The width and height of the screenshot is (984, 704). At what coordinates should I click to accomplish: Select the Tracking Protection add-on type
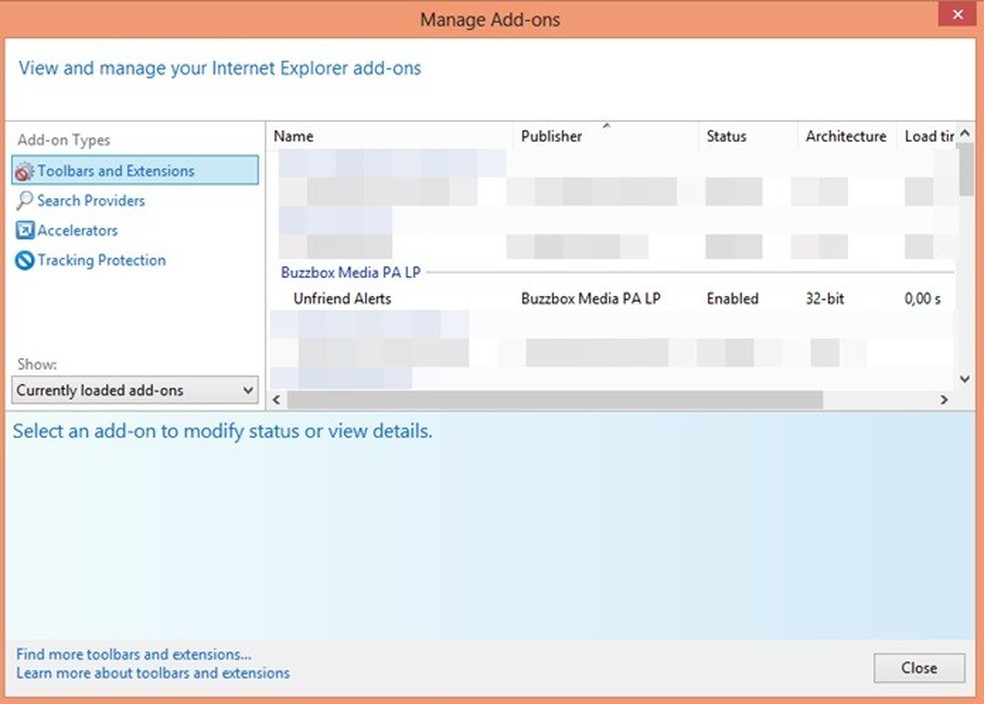101,261
